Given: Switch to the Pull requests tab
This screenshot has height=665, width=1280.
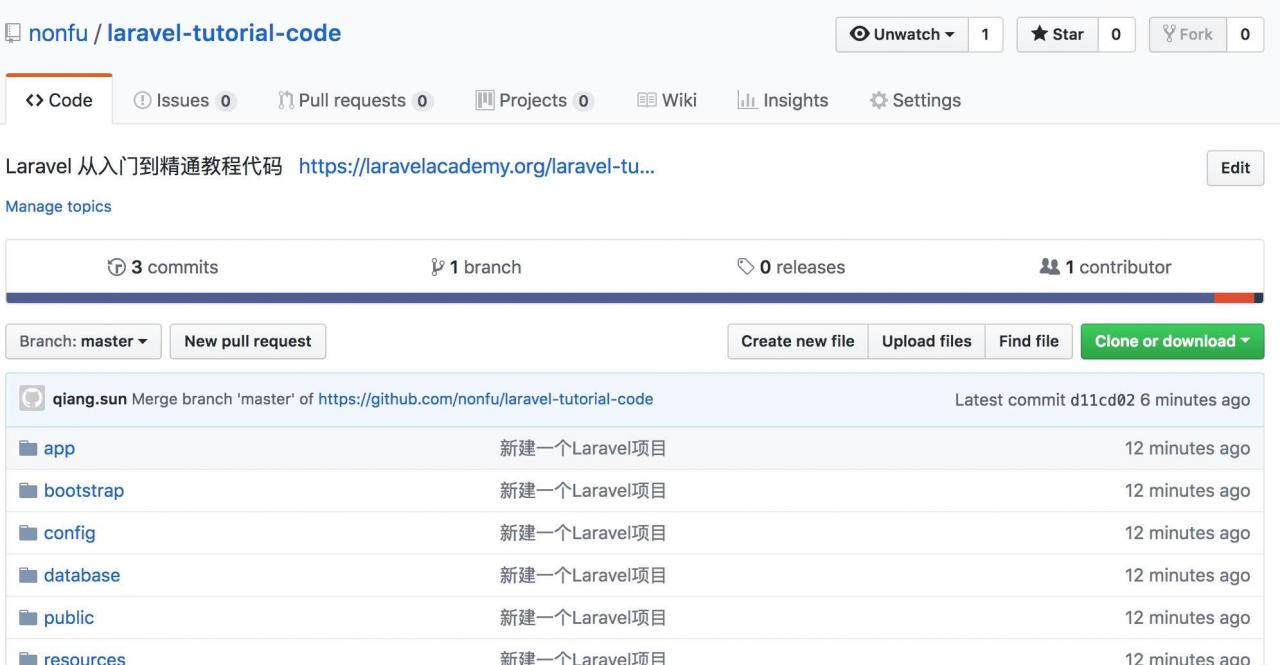Looking at the screenshot, I should point(356,100).
